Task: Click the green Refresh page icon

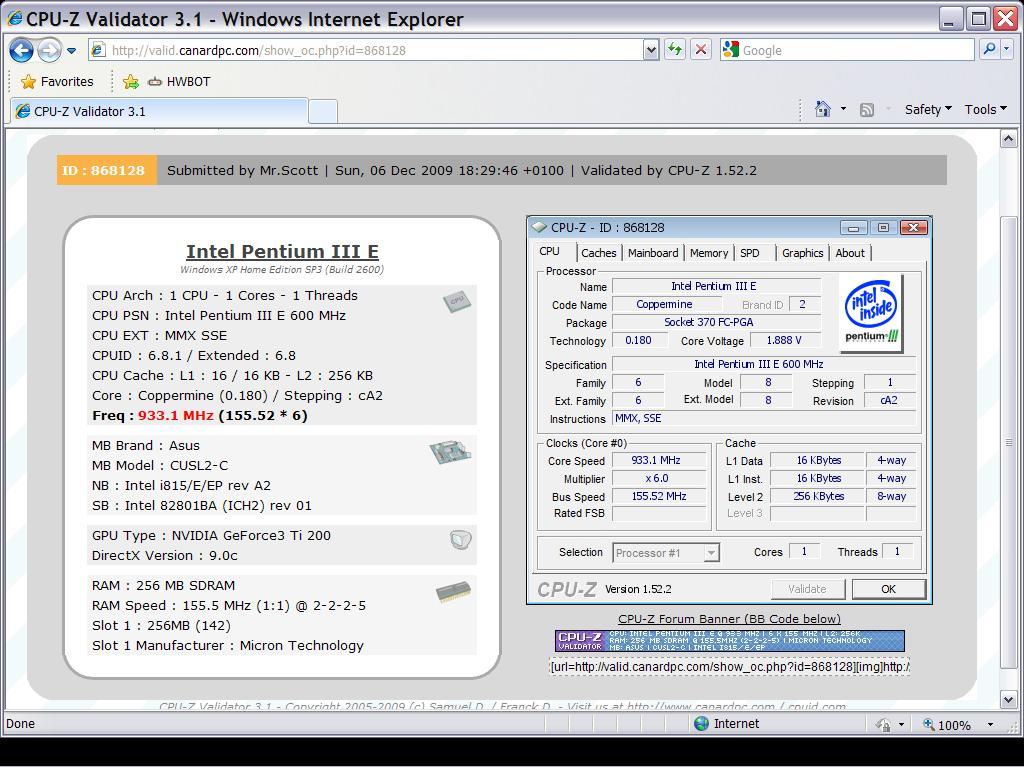Action: point(675,50)
